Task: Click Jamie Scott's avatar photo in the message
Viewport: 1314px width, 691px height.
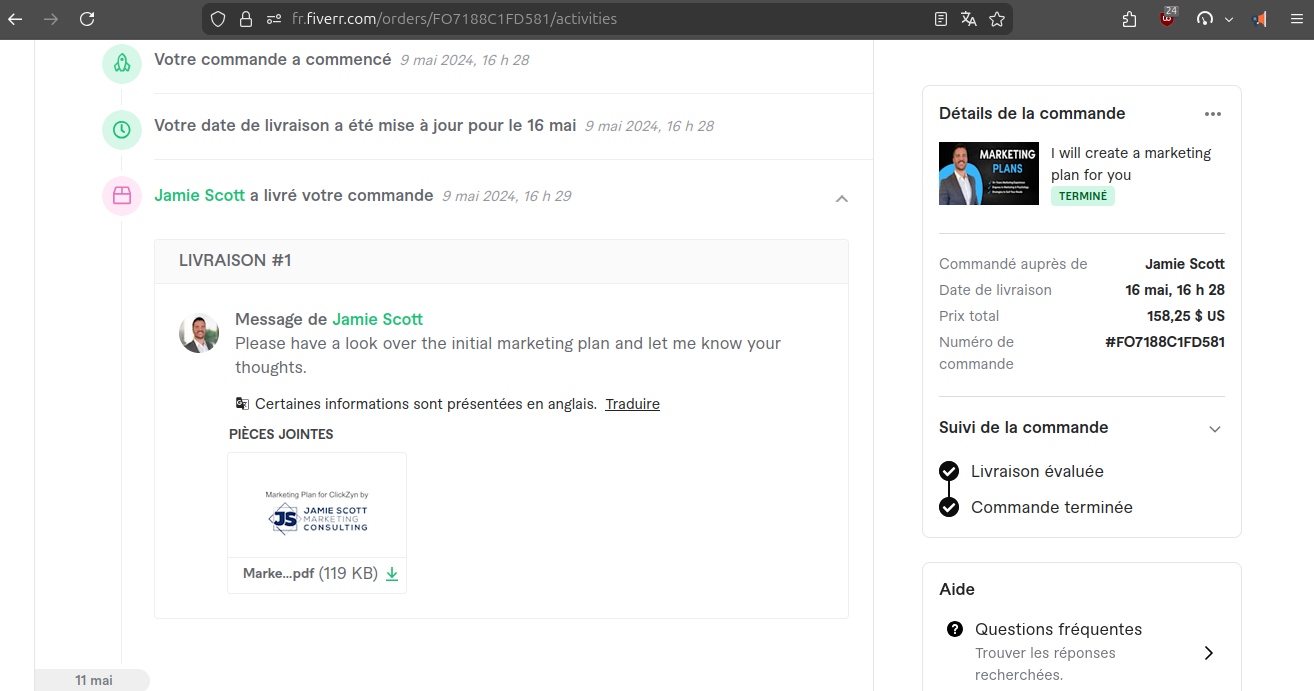Action: 199,333
